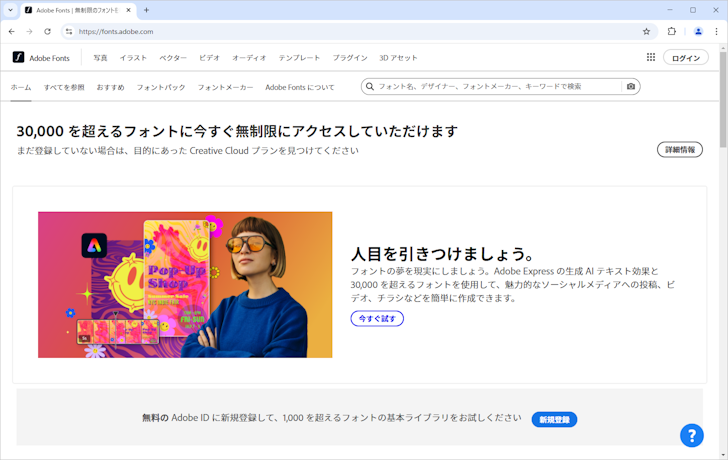
Task: Open the オーディオ menu item
Action: pyautogui.click(x=249, y=58)
